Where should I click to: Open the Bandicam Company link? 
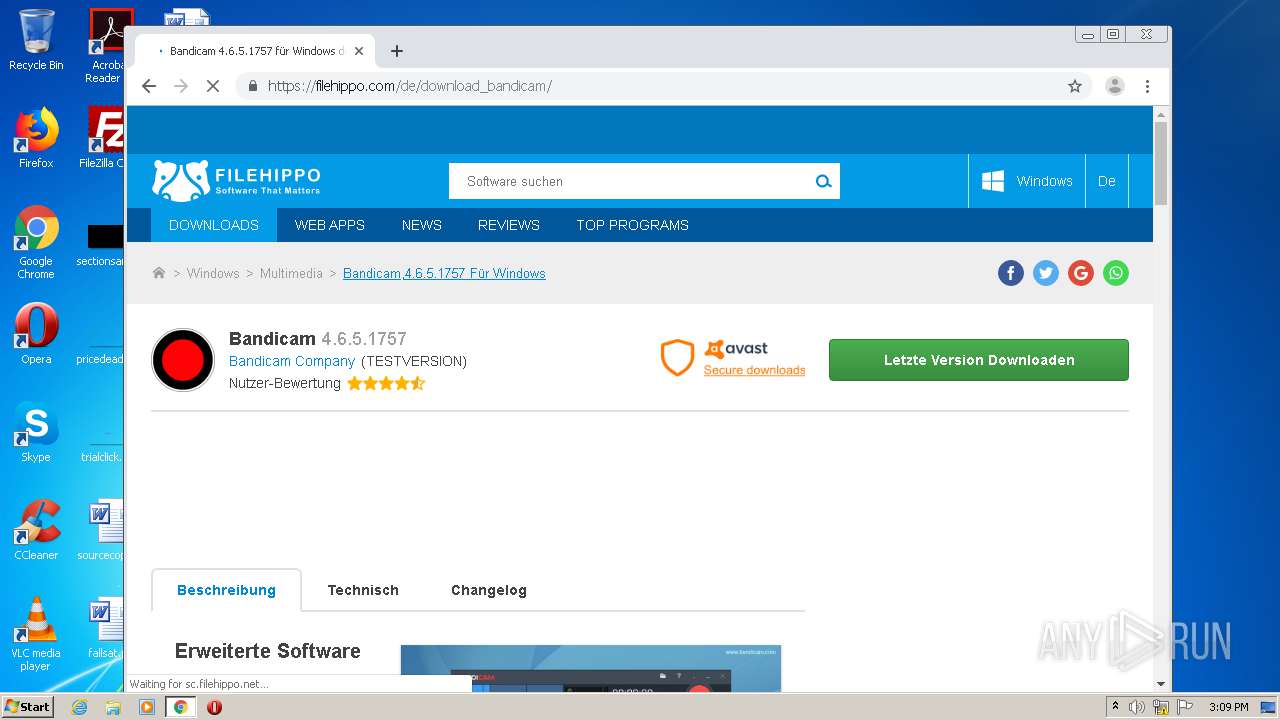pyautogui.click(x=292, y=361)
